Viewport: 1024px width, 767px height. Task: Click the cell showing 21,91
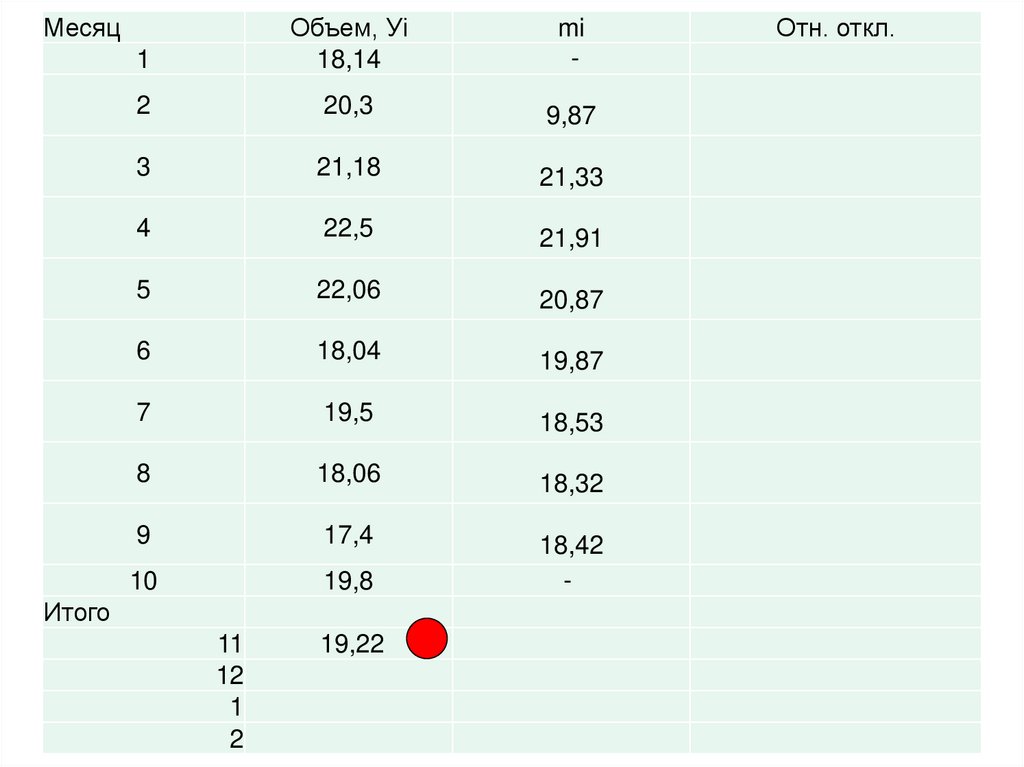coord(570,239)
